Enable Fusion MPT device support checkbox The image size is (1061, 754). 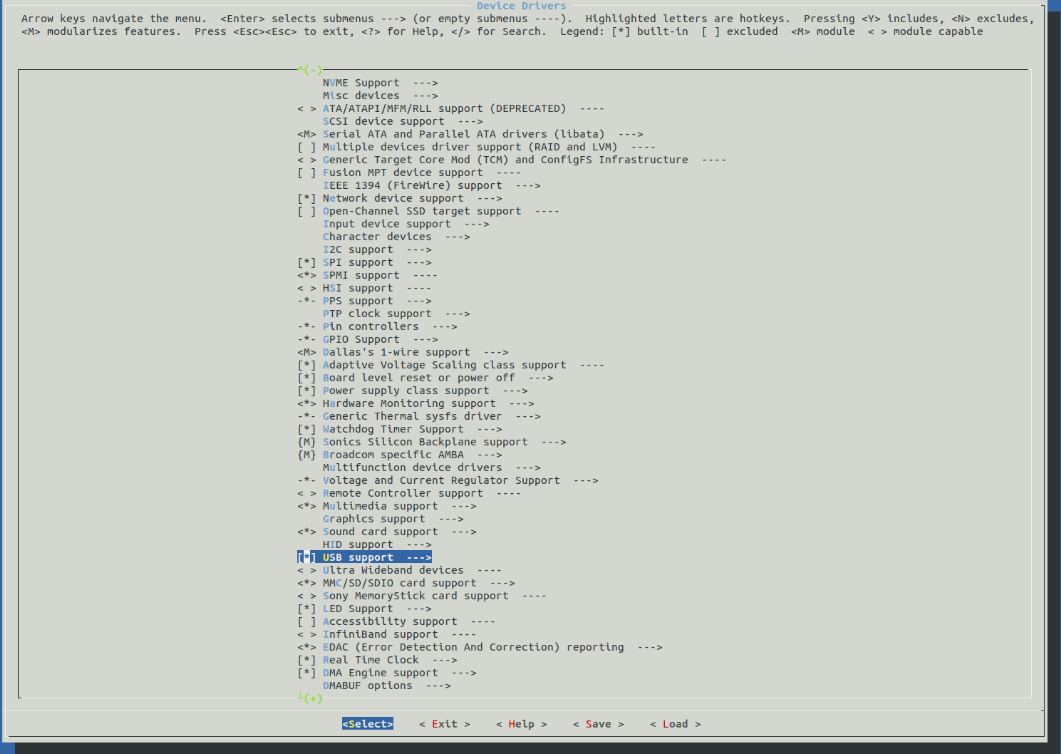pyautogui.click(x=307, y=173)
